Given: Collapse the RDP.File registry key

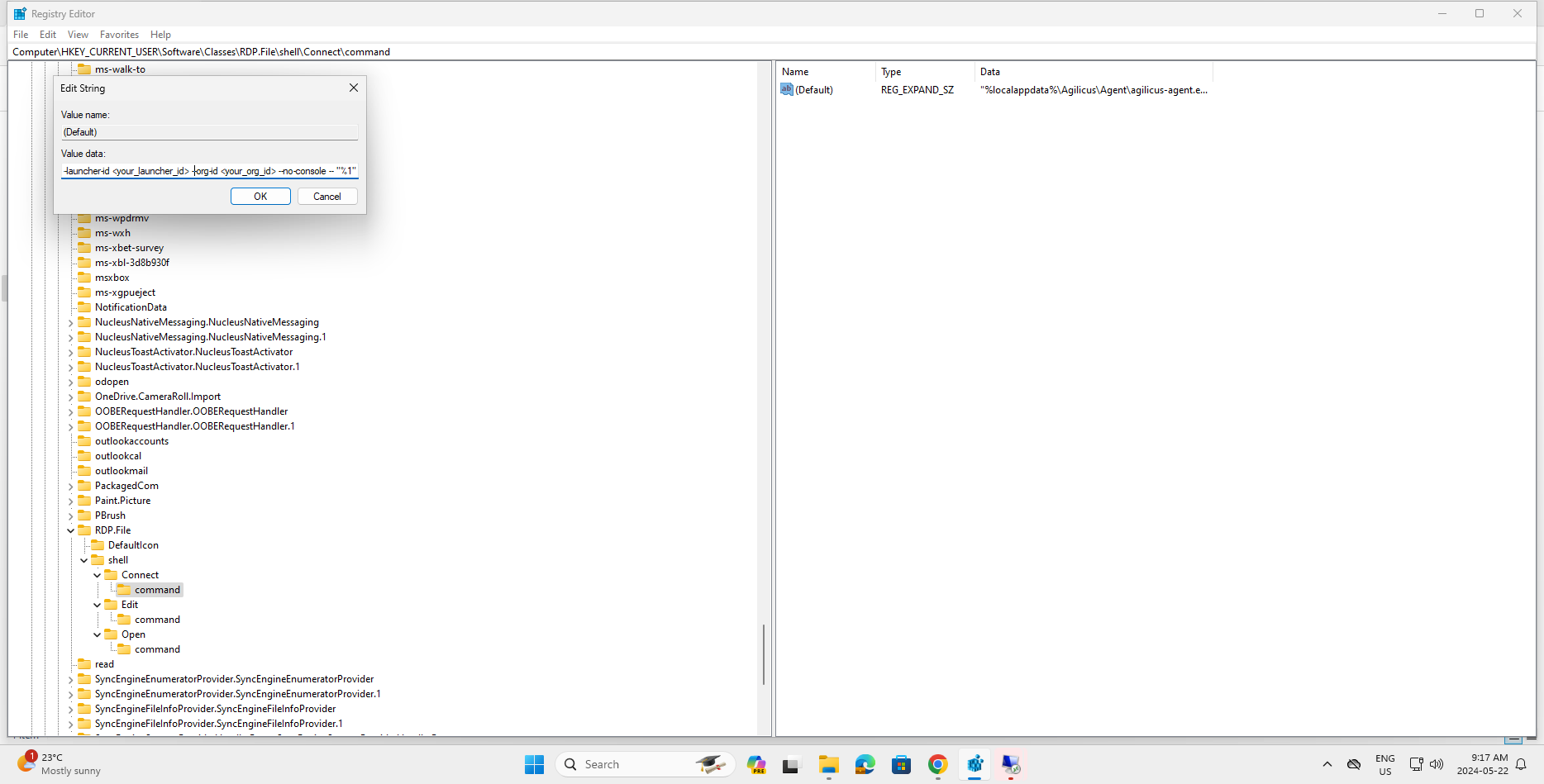Looking at the screenshot, I should pos(71,530).
